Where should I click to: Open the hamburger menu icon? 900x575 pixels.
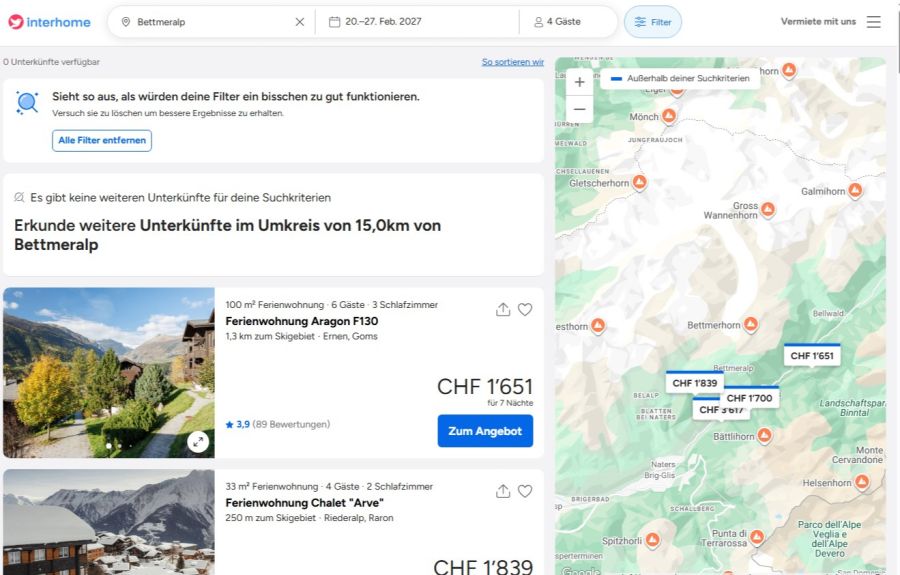874,22
